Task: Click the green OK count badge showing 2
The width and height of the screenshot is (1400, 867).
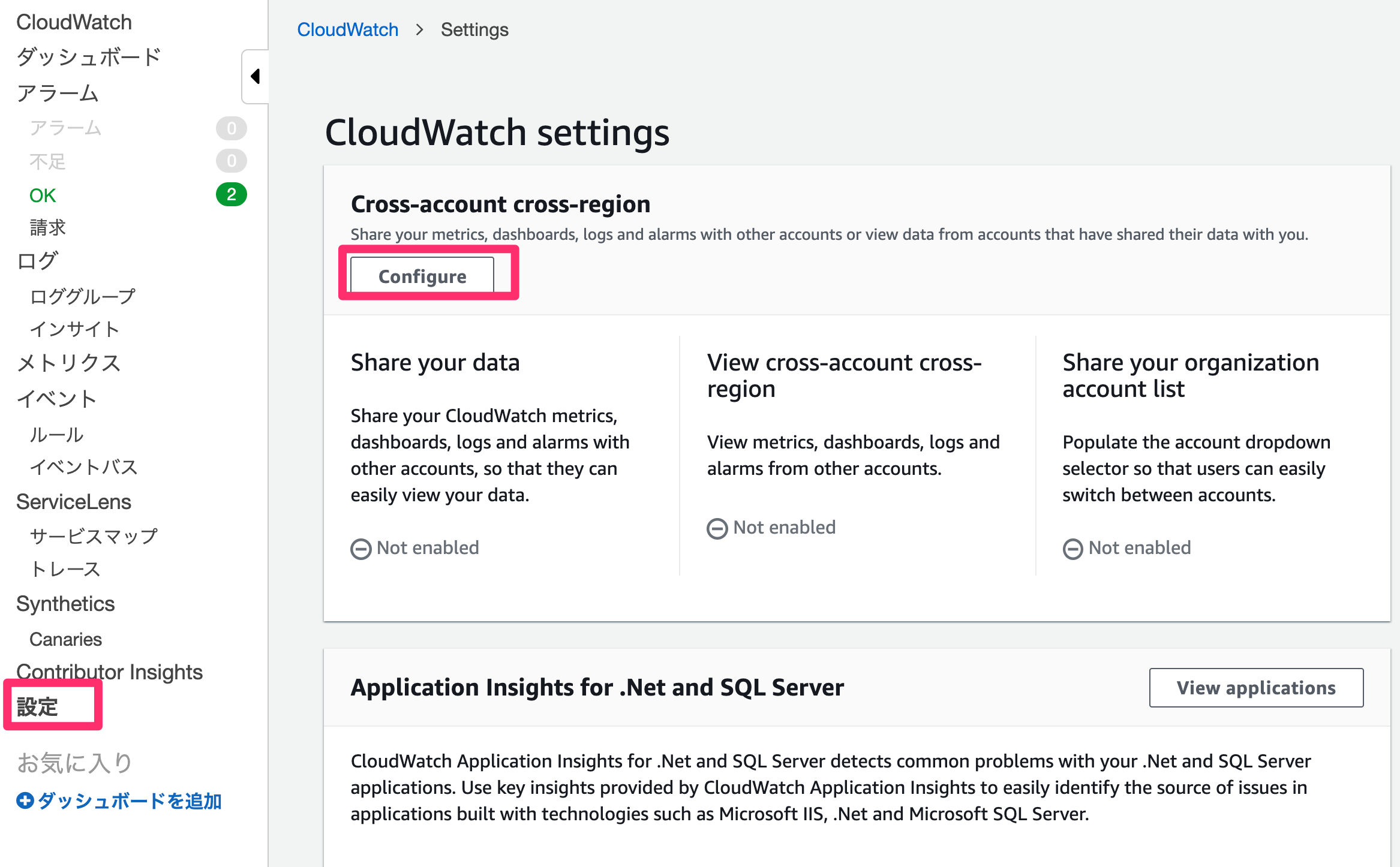Action: 232,194
